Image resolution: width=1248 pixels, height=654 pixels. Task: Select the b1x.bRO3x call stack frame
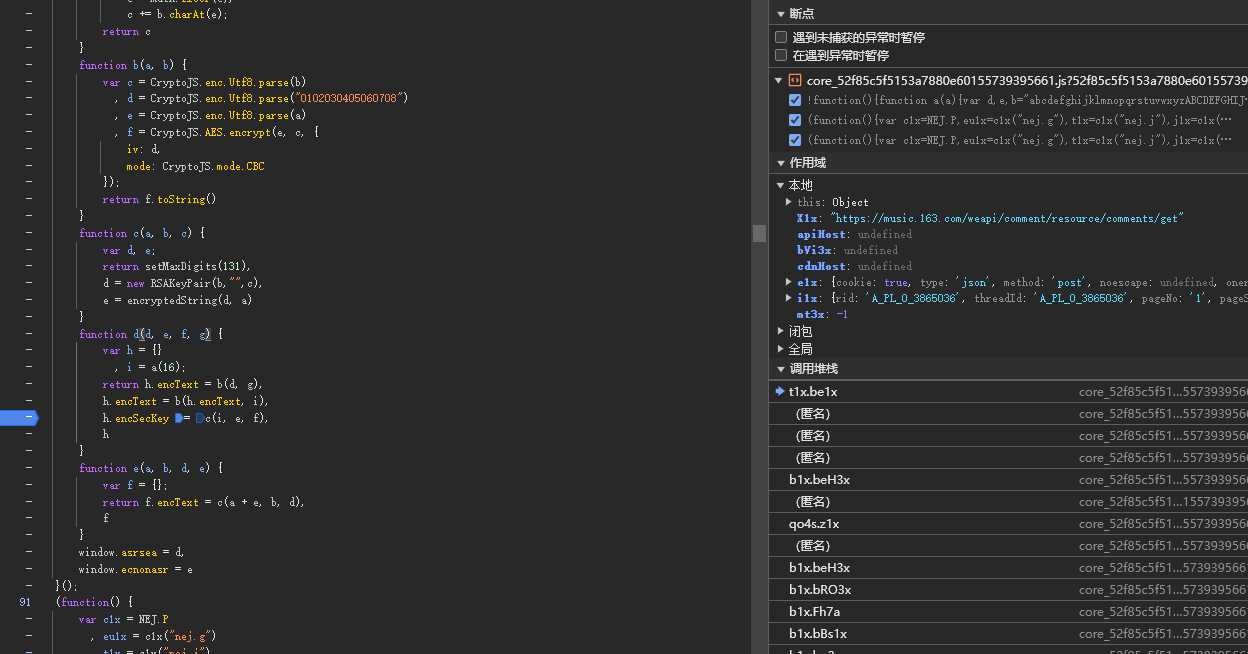point(820,590)
